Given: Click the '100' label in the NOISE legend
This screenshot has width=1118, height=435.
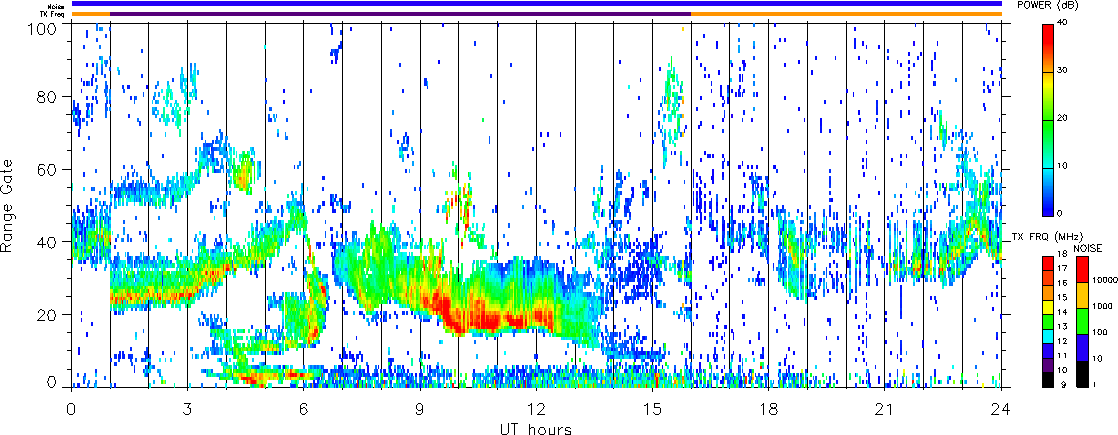Looking at the screenshot, I should click(x=1102, y=332).
